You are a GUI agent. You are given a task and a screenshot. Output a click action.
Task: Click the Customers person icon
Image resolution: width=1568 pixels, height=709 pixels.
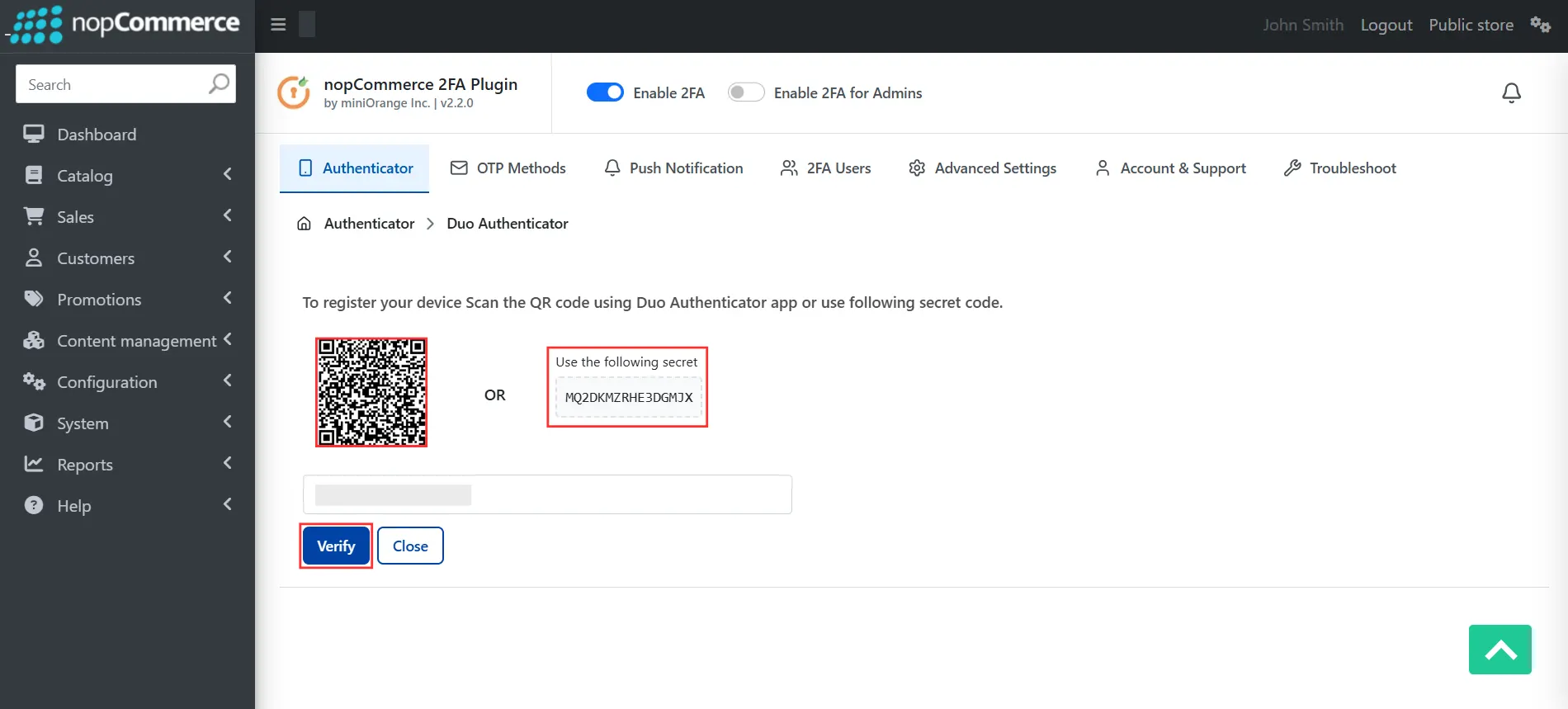(34, 258)
